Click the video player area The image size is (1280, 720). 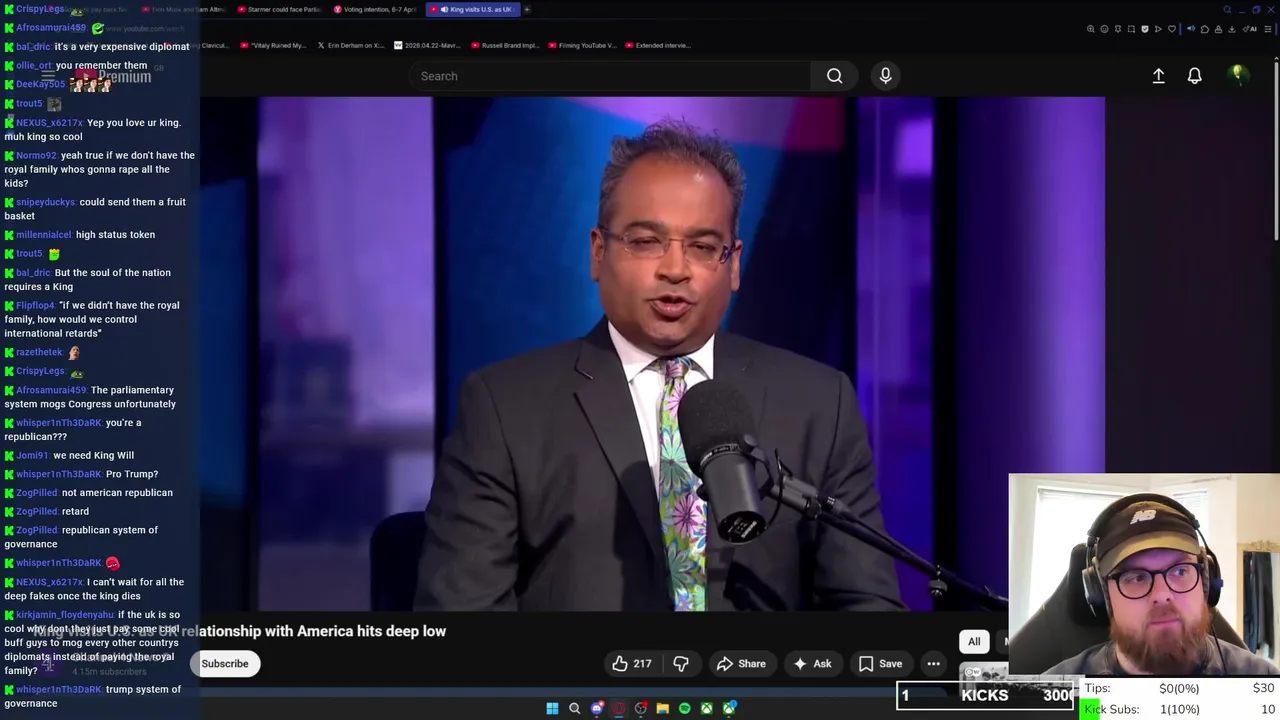652,353
